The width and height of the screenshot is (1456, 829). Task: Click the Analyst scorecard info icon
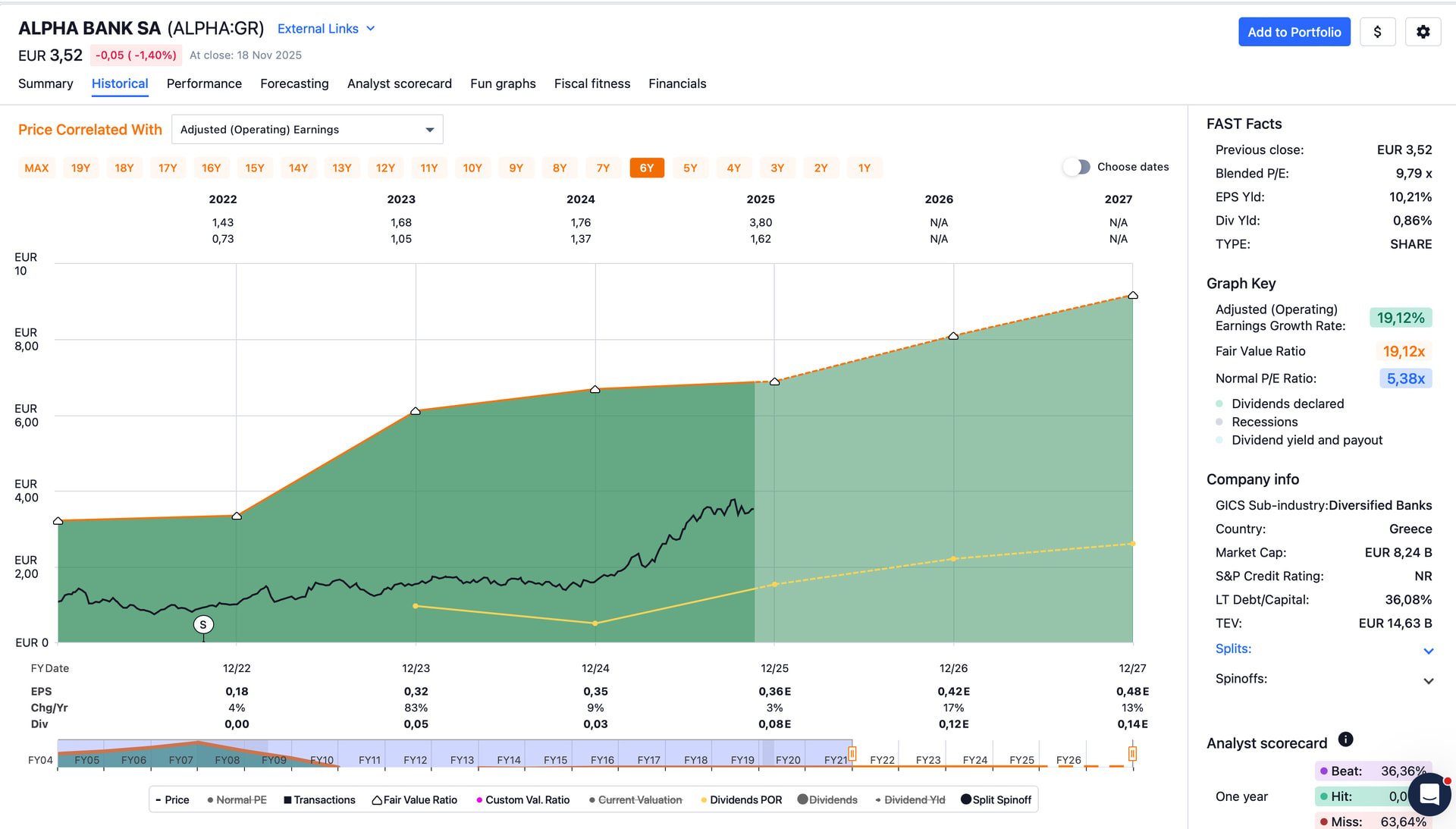(1345, 740)
